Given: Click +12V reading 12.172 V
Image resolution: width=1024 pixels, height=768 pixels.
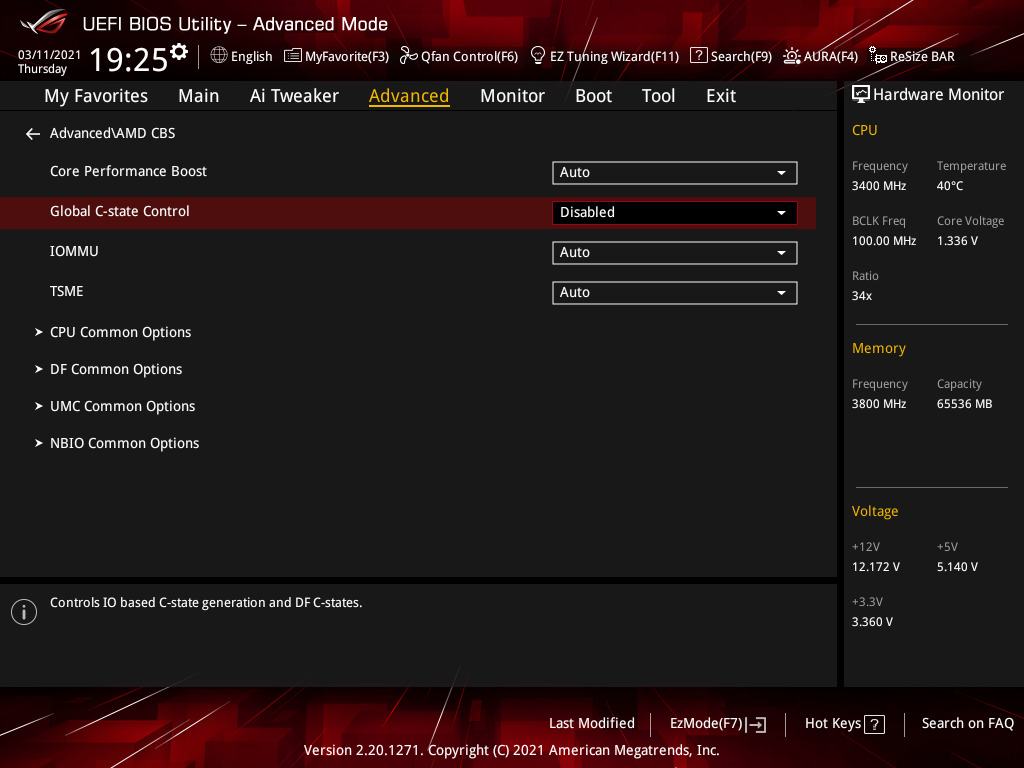Looking at the screenshot, I should tap(876, 567).
